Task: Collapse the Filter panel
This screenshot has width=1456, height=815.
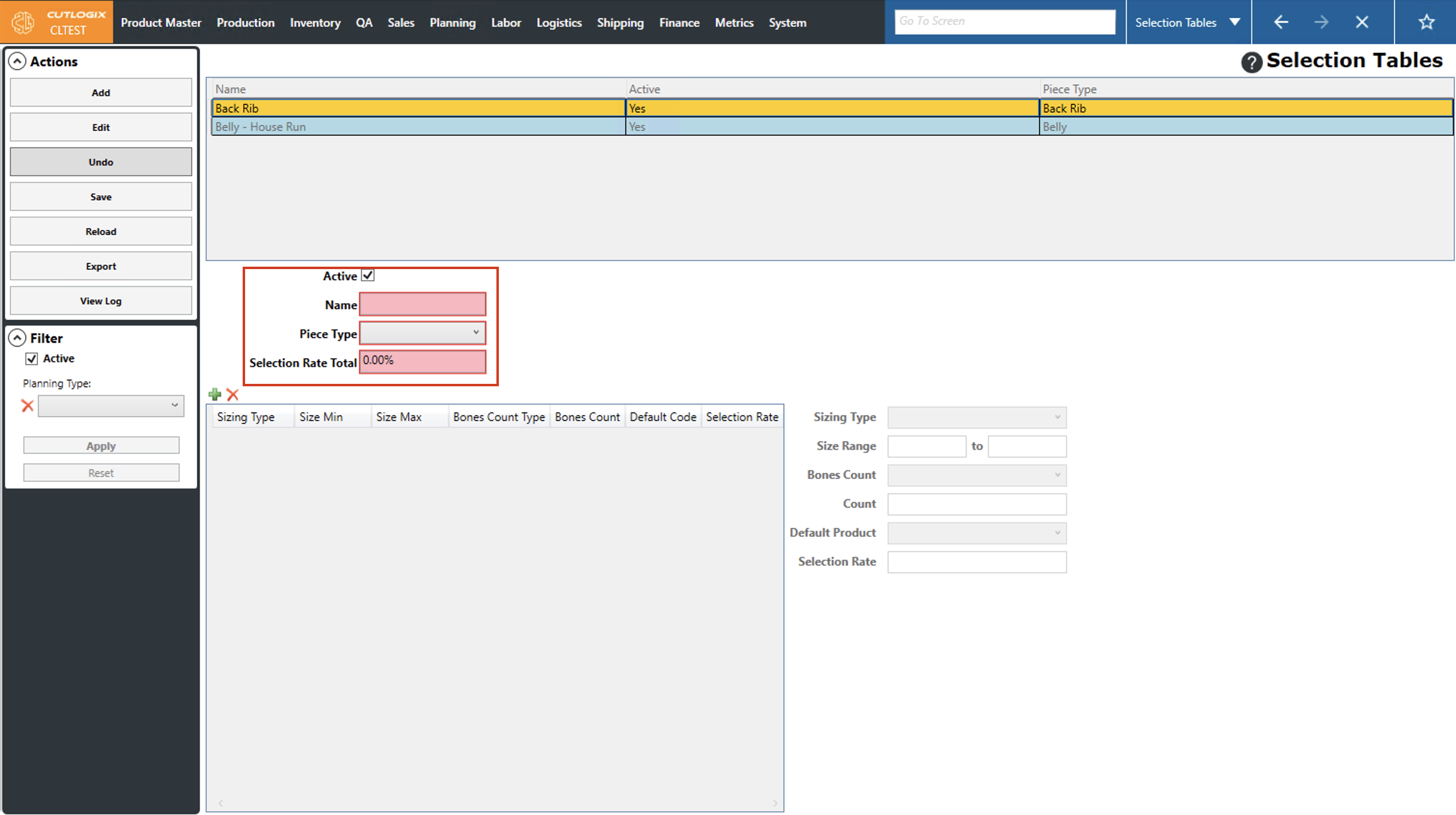Action: tap(17, 338)
